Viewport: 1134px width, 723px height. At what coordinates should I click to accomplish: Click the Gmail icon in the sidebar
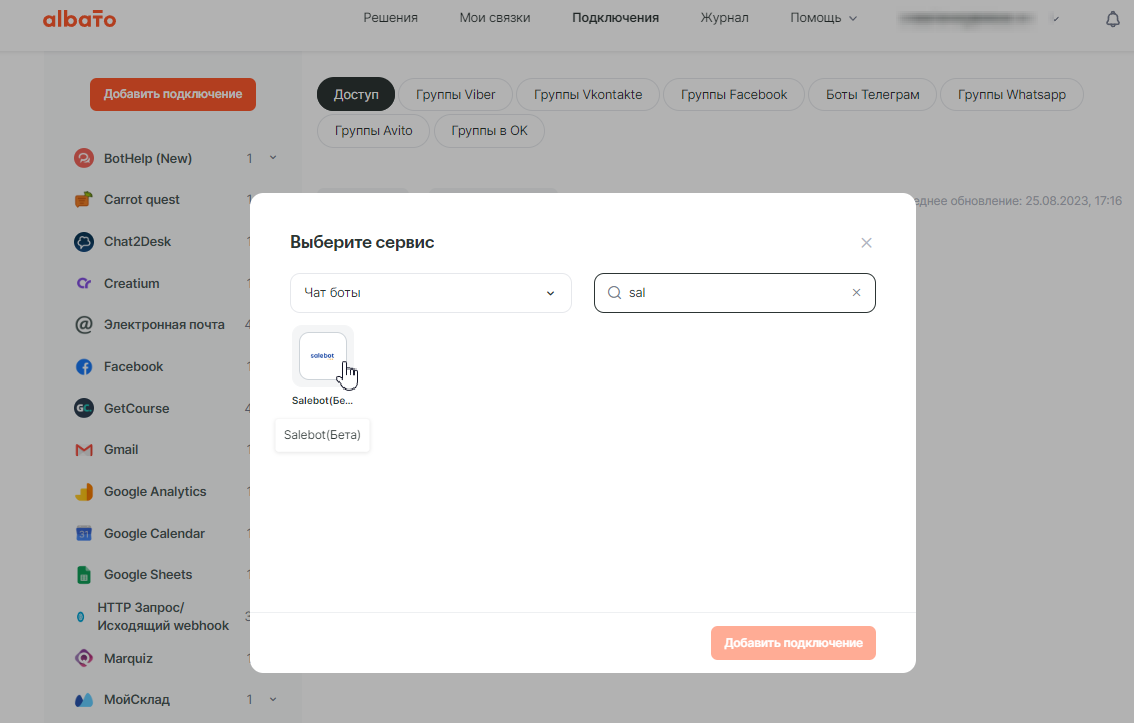click(x=84, y=450)
